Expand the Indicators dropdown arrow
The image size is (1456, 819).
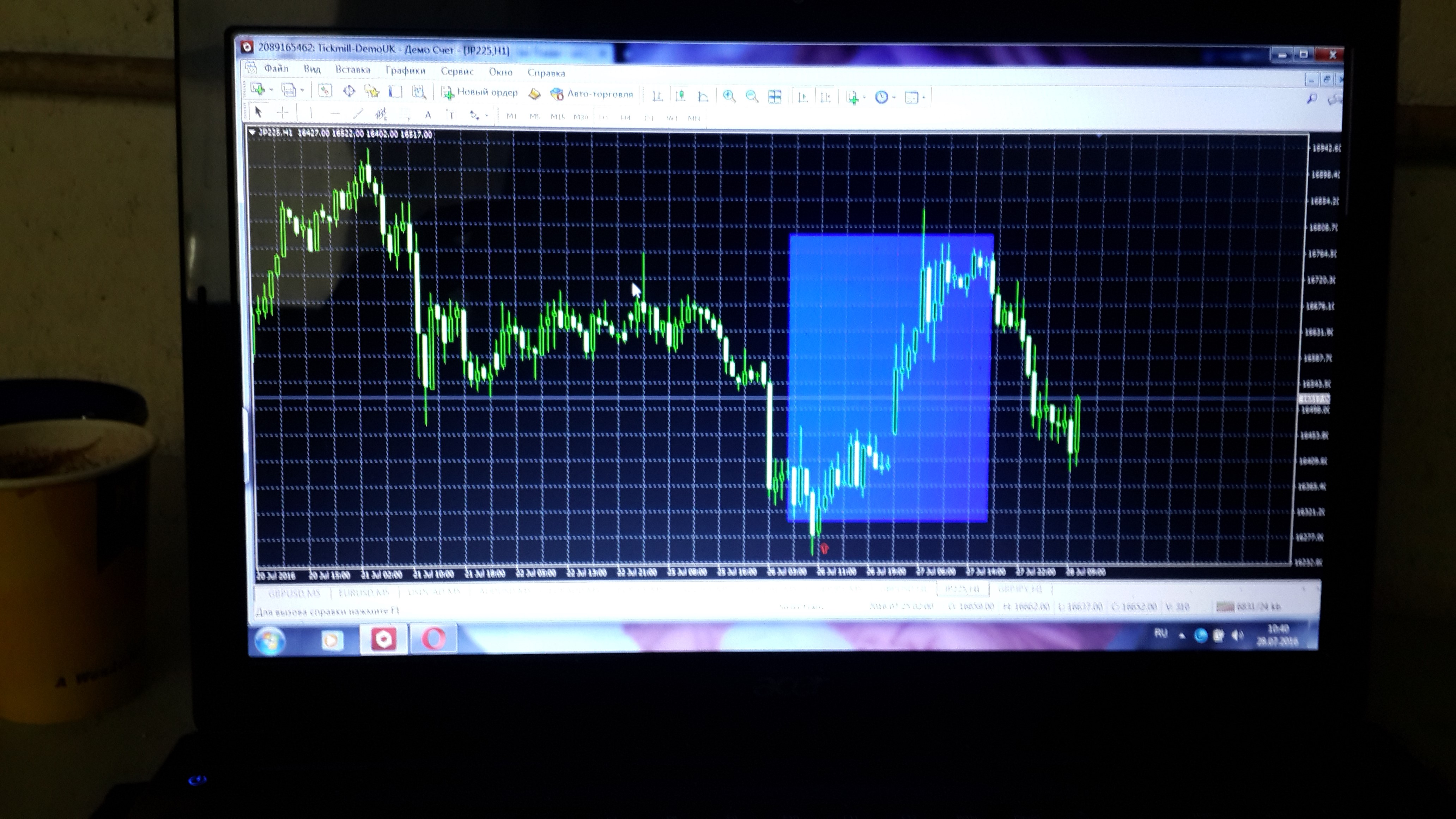tap(864, 98)
